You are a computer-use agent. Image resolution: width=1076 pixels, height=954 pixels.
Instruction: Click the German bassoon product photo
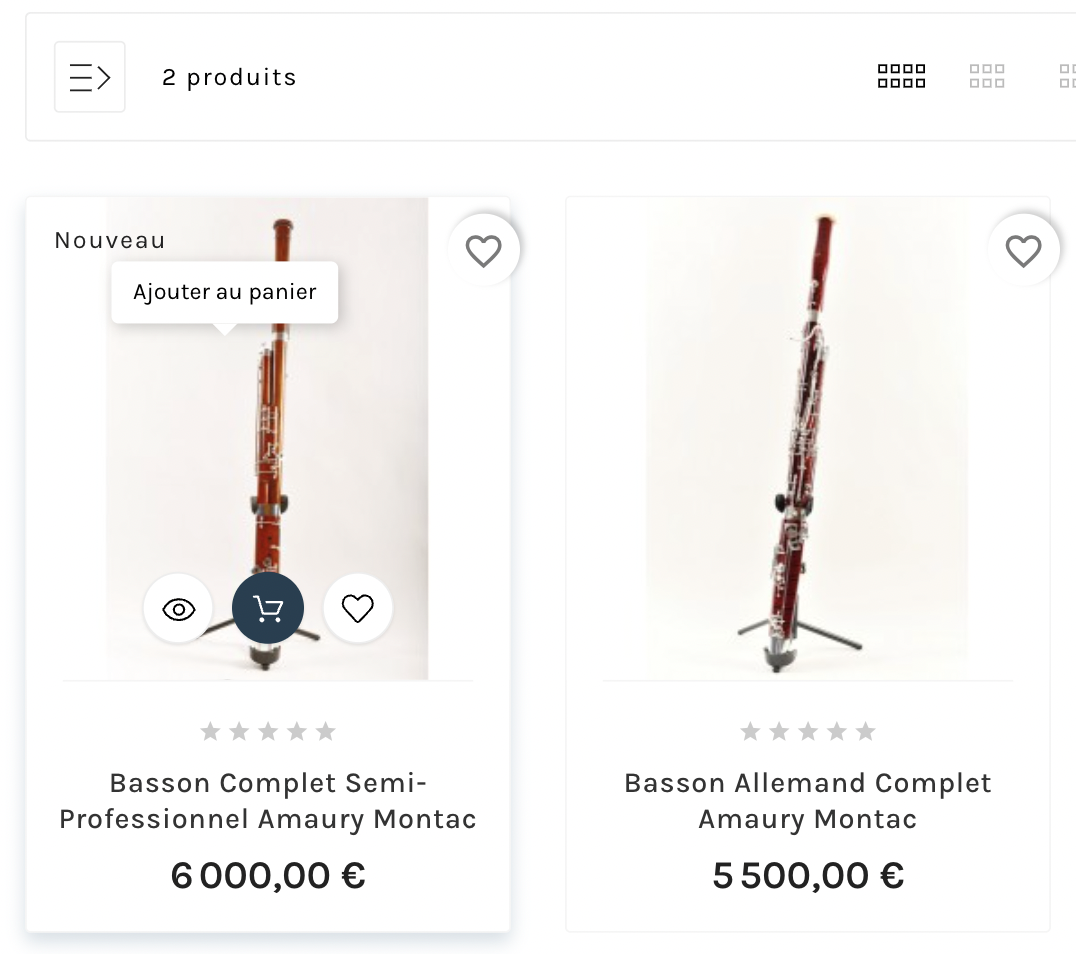coord(806,440)
